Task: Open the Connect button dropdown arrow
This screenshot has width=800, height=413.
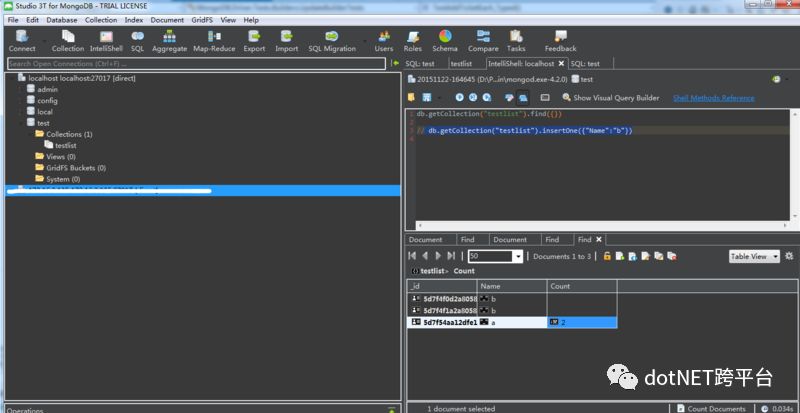Action: pyautogui.click(x=44, y=40)
